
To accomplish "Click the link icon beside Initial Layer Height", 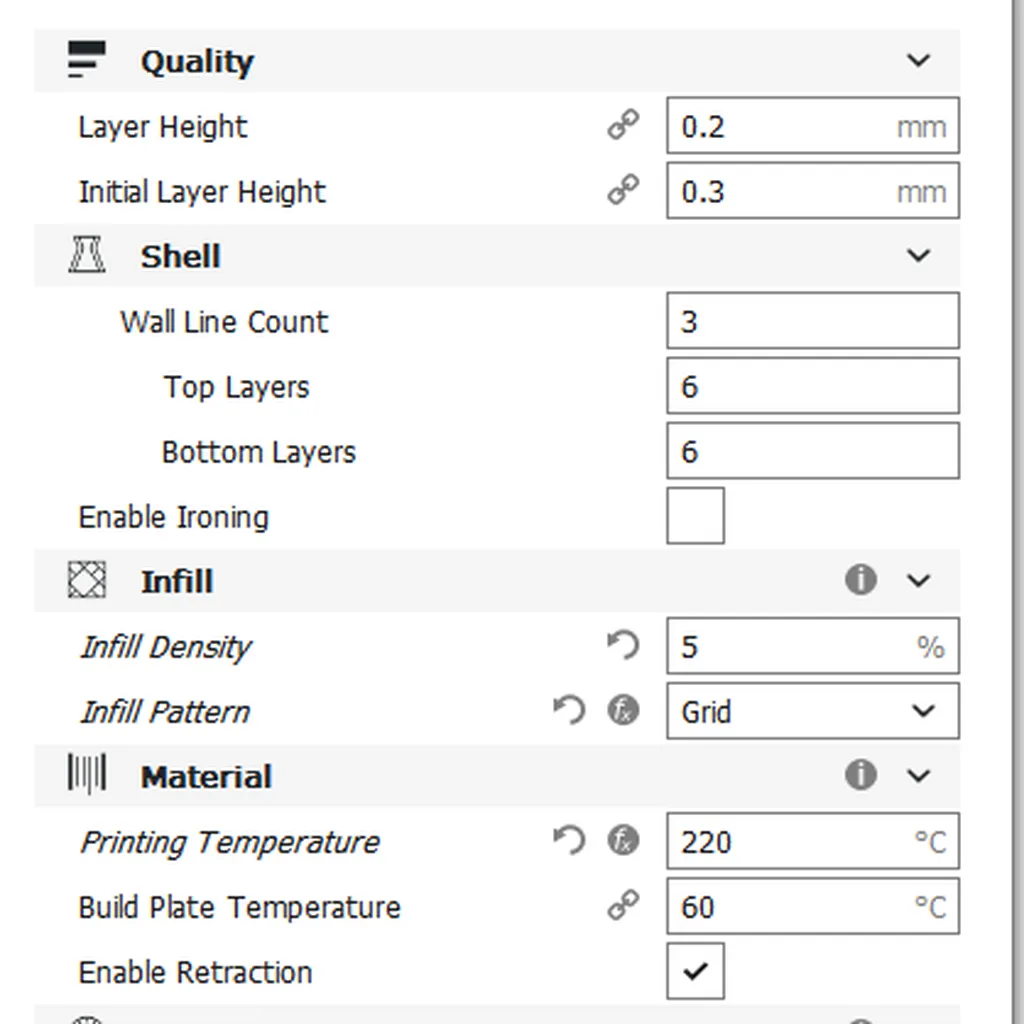I will coord(623,191).
